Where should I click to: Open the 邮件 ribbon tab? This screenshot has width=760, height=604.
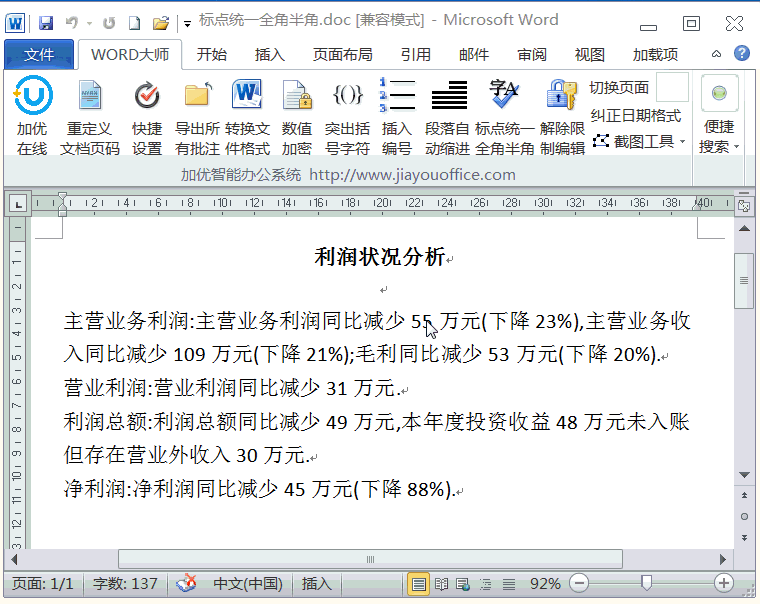pos(474,54)
